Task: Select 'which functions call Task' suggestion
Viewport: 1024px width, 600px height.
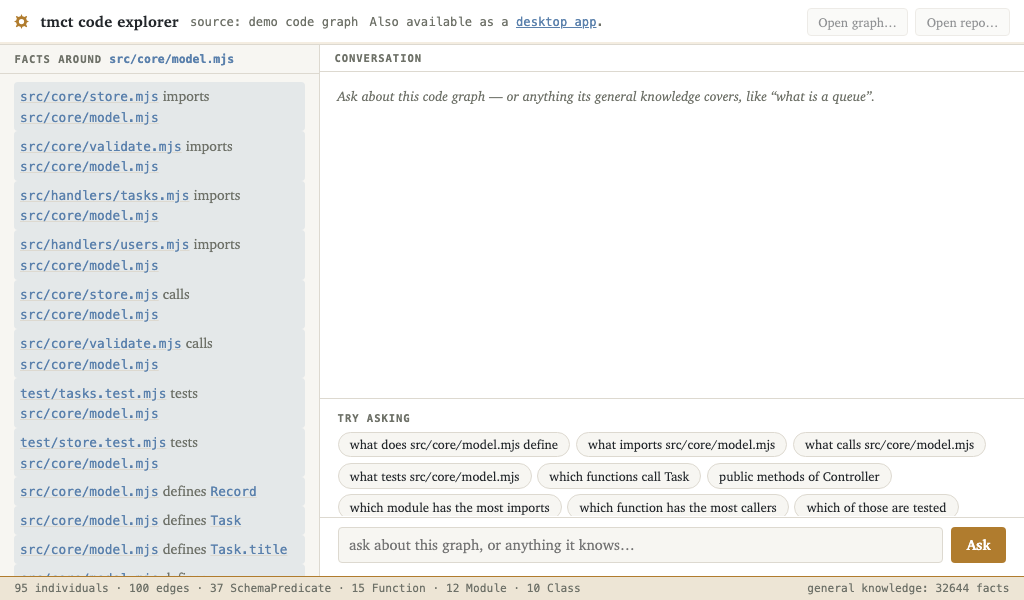Action: click(618, 477)
